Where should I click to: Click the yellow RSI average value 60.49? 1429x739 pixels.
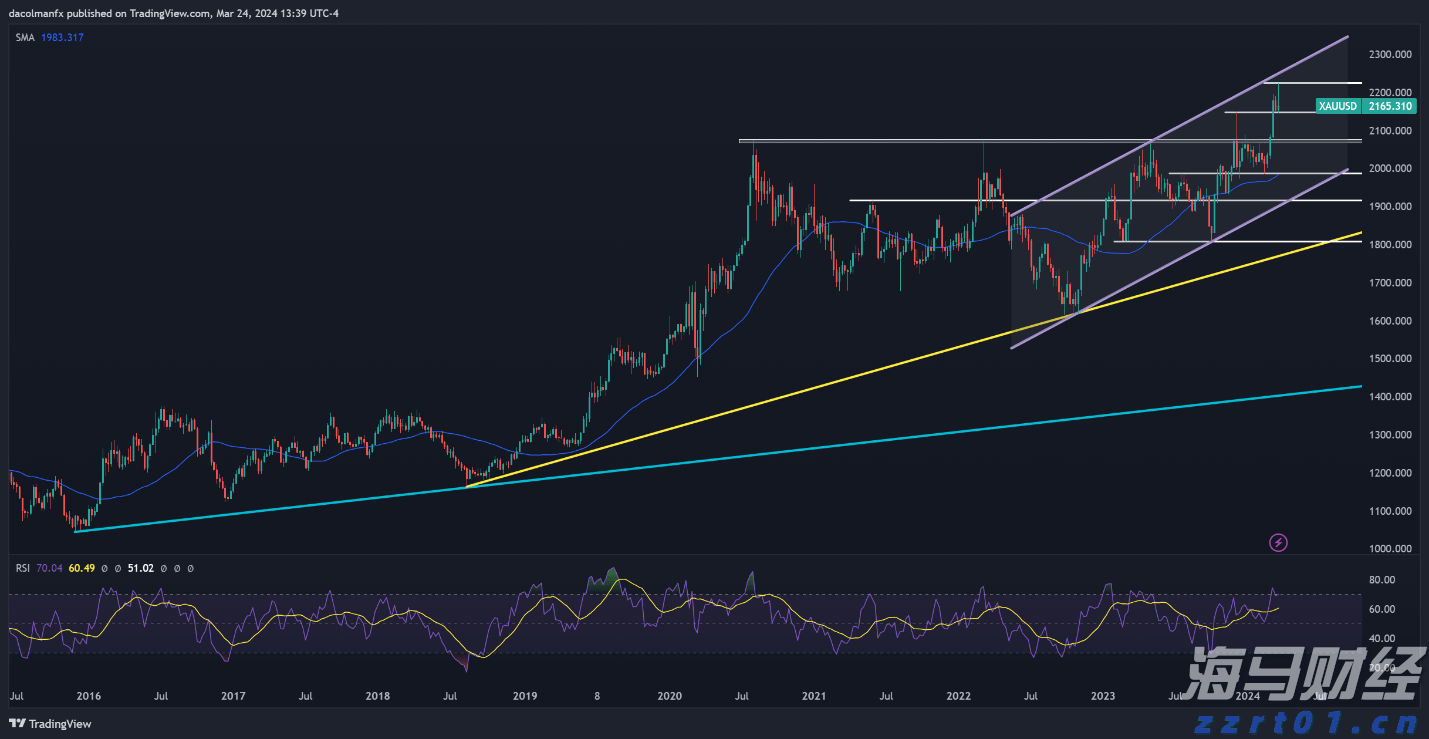pyautogui.click(x=81, y=568)
